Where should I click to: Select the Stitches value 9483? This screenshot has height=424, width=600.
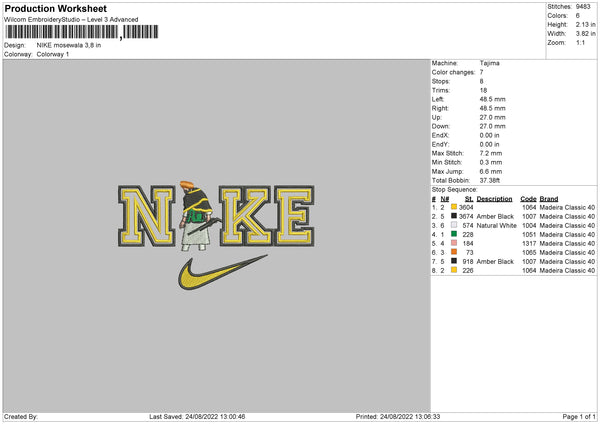click(x=583, y=7)
